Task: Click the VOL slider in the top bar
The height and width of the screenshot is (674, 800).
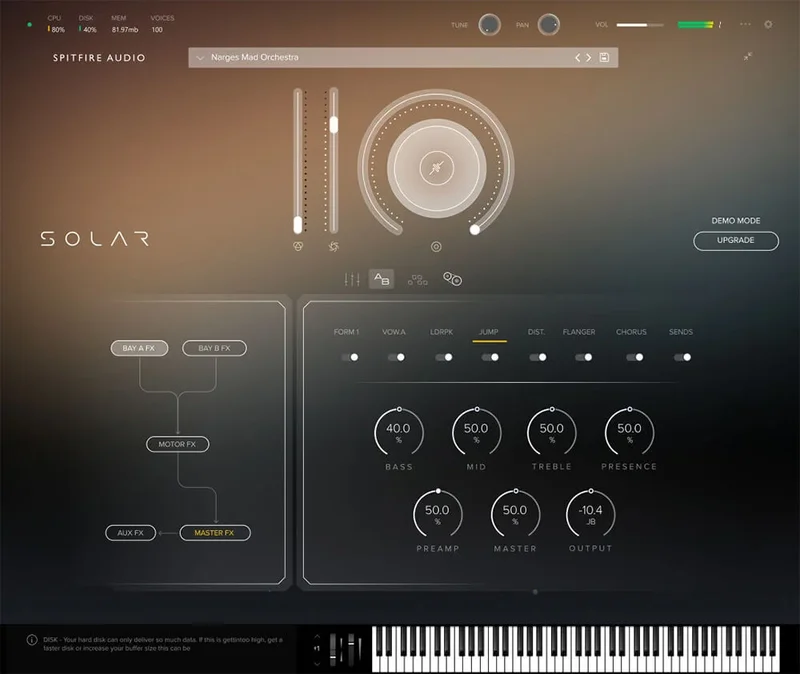Action: click(x=640, y=24)
